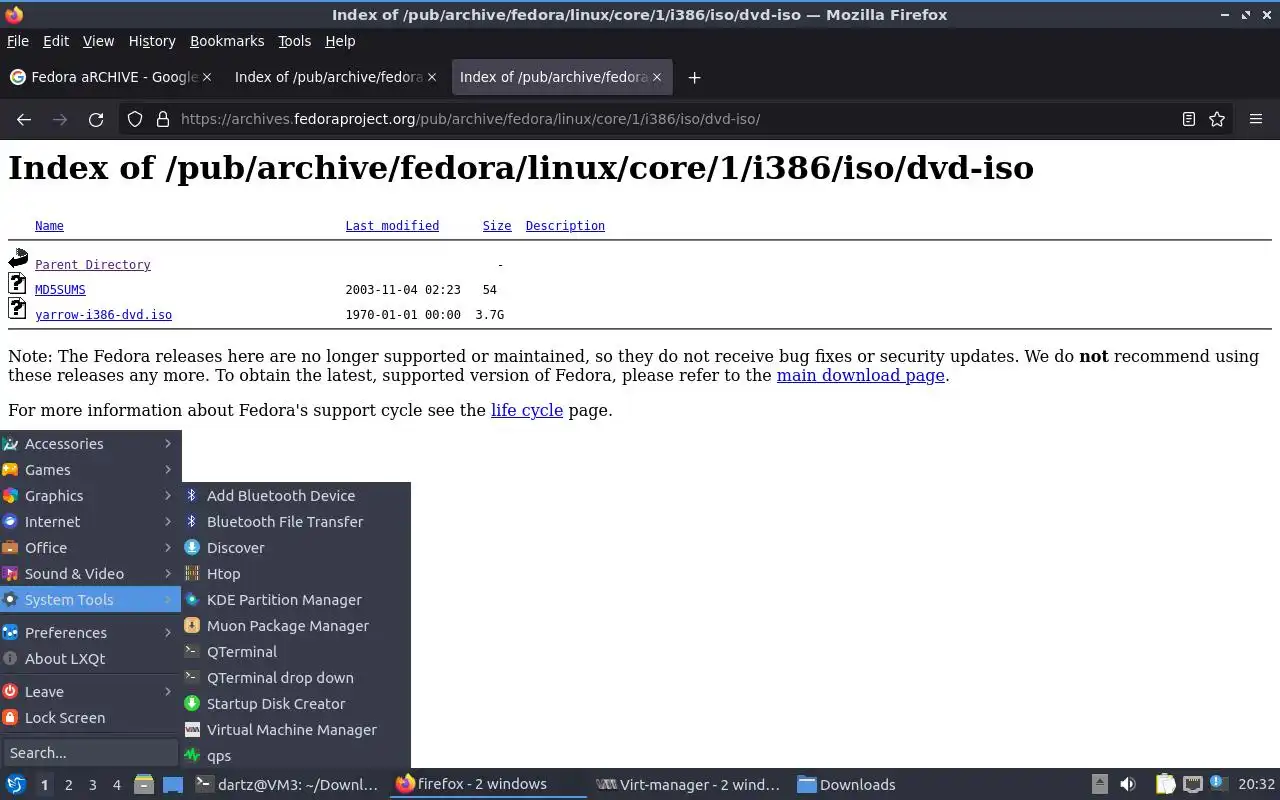Click the show desktop panel icon
This screenshot has height=800, width=1280.
tap(173, 785)
